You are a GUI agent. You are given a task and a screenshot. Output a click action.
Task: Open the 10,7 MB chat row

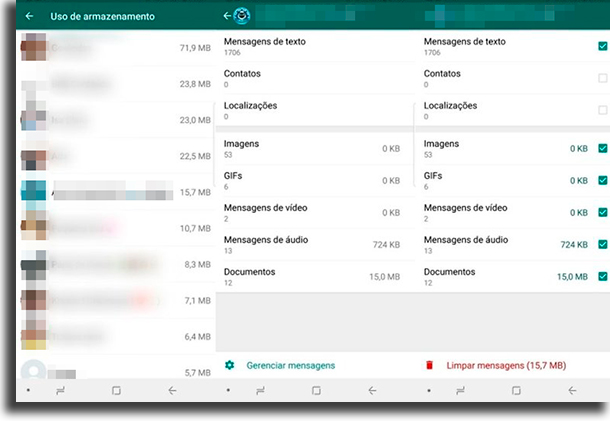[x=116, y=228]
